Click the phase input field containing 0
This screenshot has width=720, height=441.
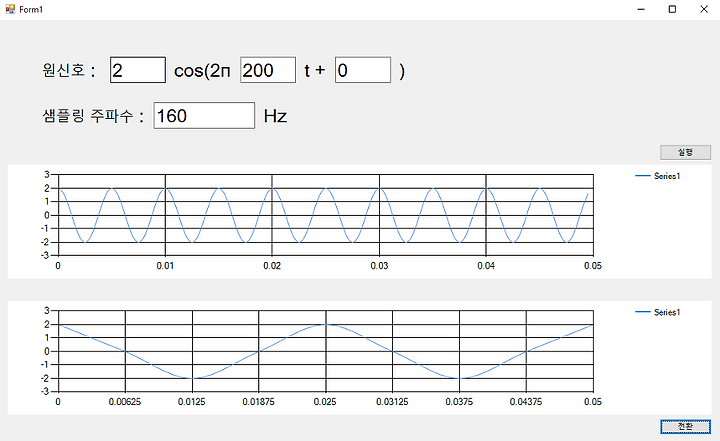363,70
